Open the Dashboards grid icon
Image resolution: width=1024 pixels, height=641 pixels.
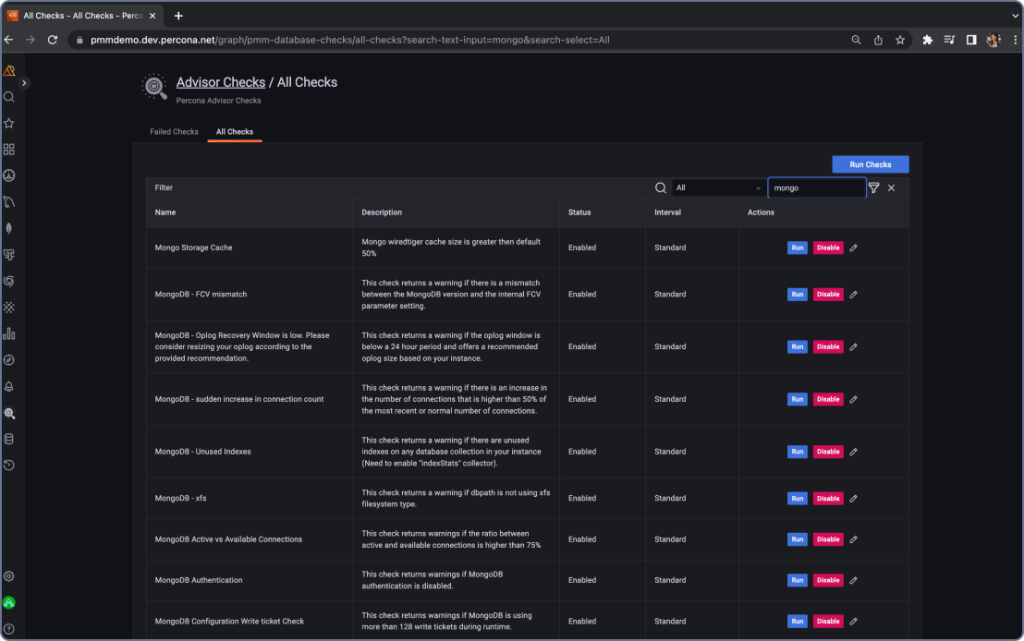coord(9,149)
